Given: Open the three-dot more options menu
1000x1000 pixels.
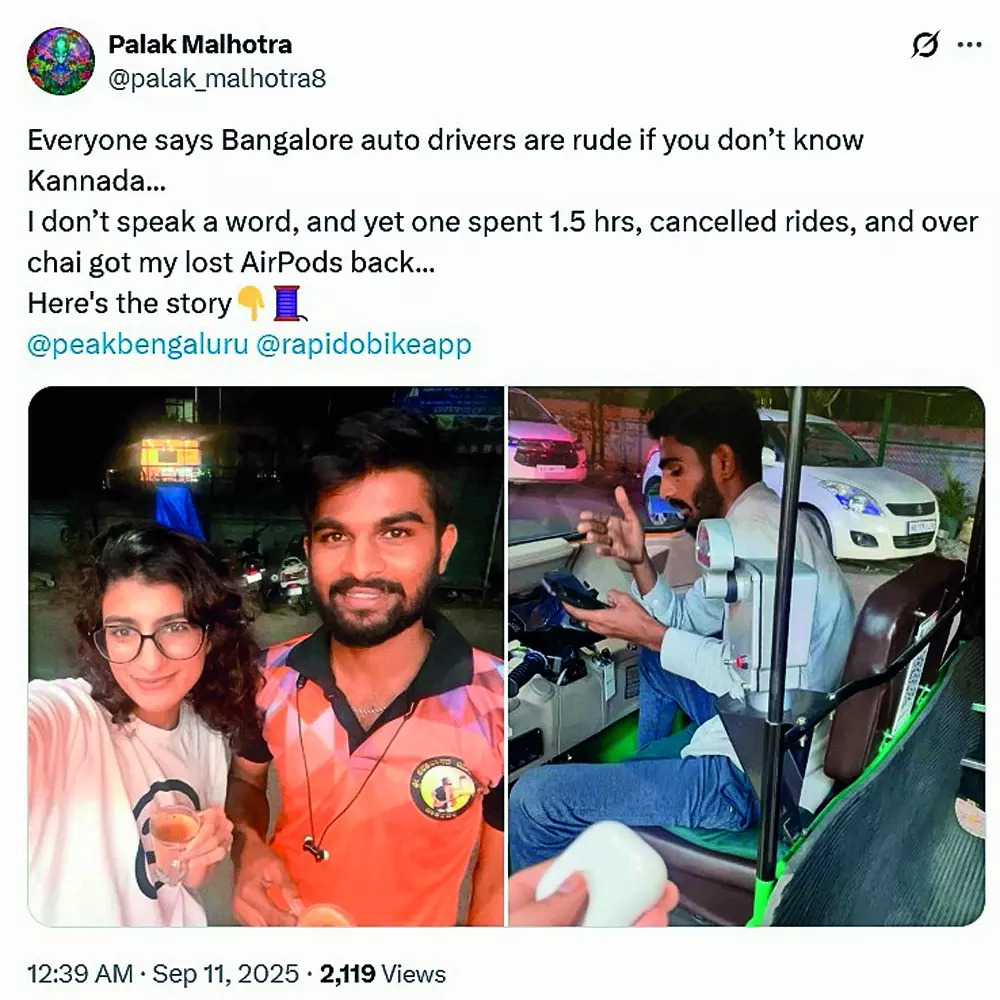Looking at the screenshot, I should click(969, 45).
